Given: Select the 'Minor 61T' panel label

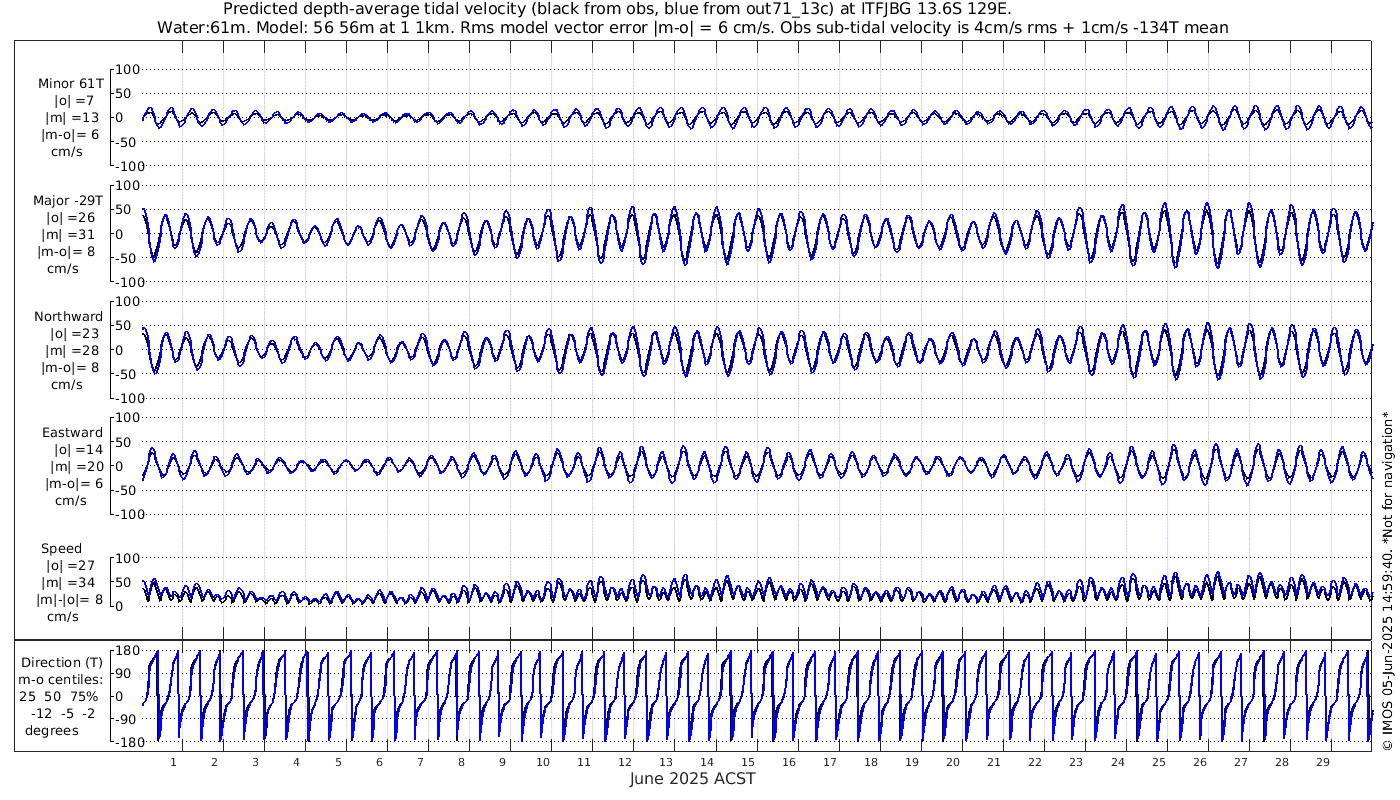Looking at the screenshot, I should pos(70,84).
